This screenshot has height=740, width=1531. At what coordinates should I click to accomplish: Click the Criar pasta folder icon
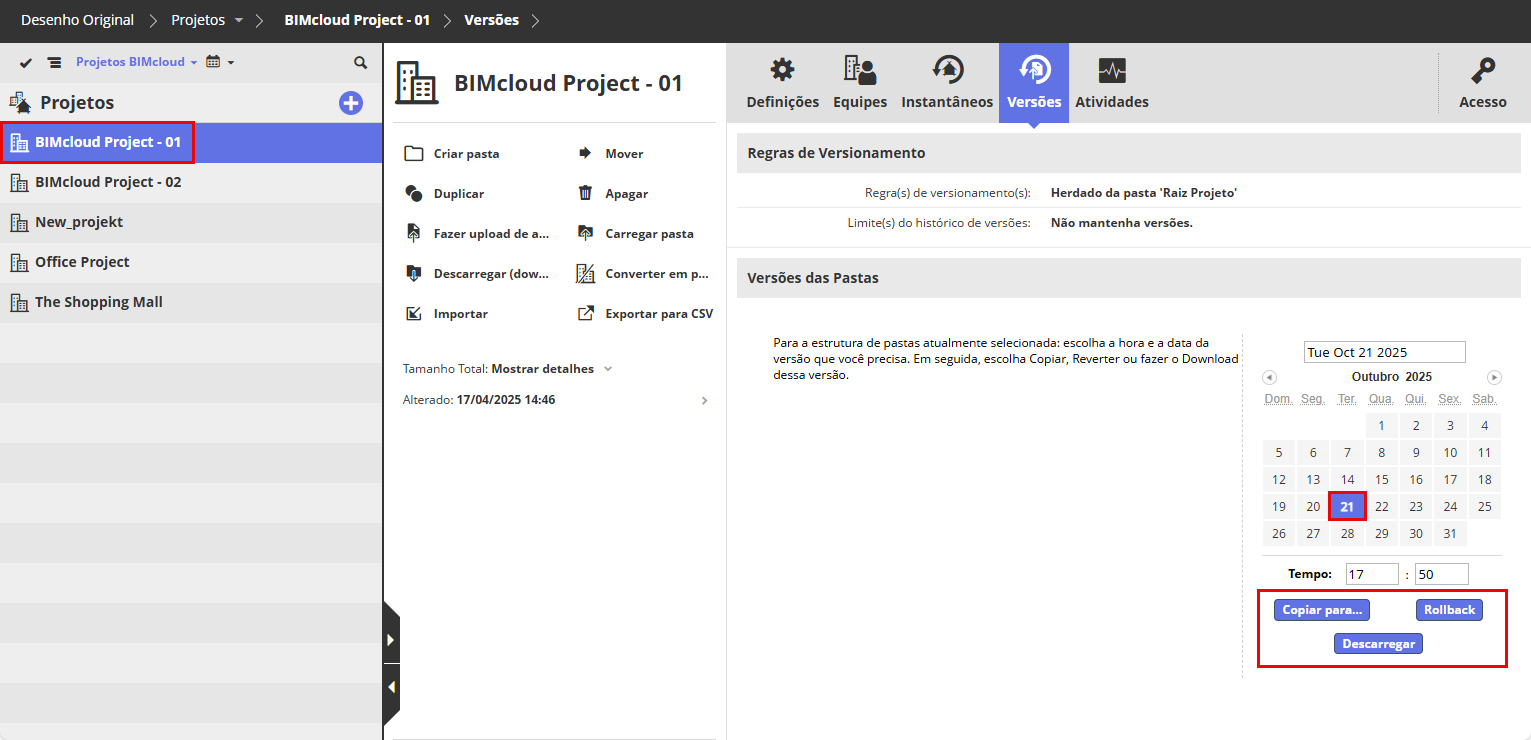click(414, 154)
